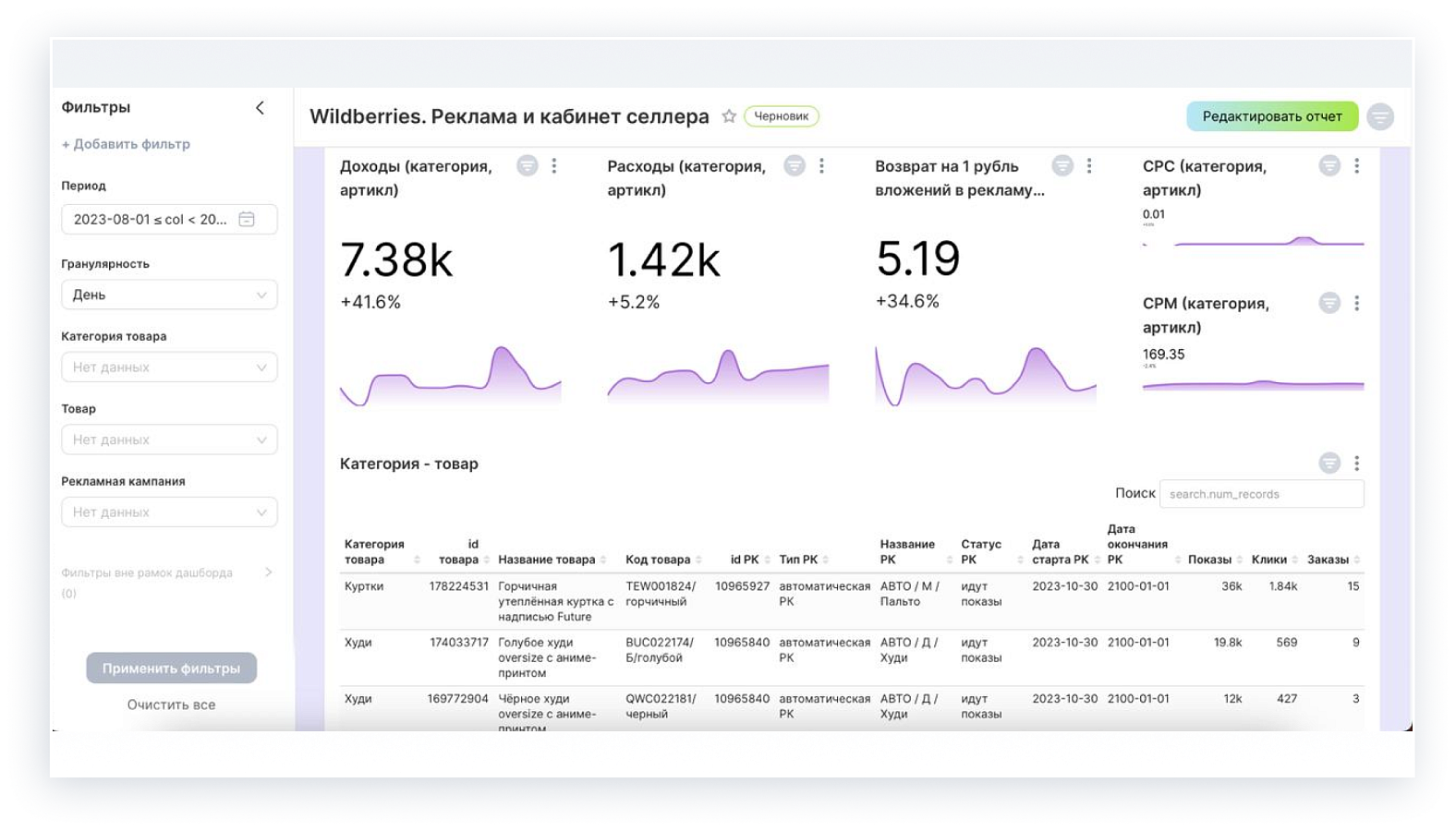Image resolution: width=1456 pixels, height=831 pixels.
Task: Open the Рекламная кампания filter dropdown
Action: [169, 512]
